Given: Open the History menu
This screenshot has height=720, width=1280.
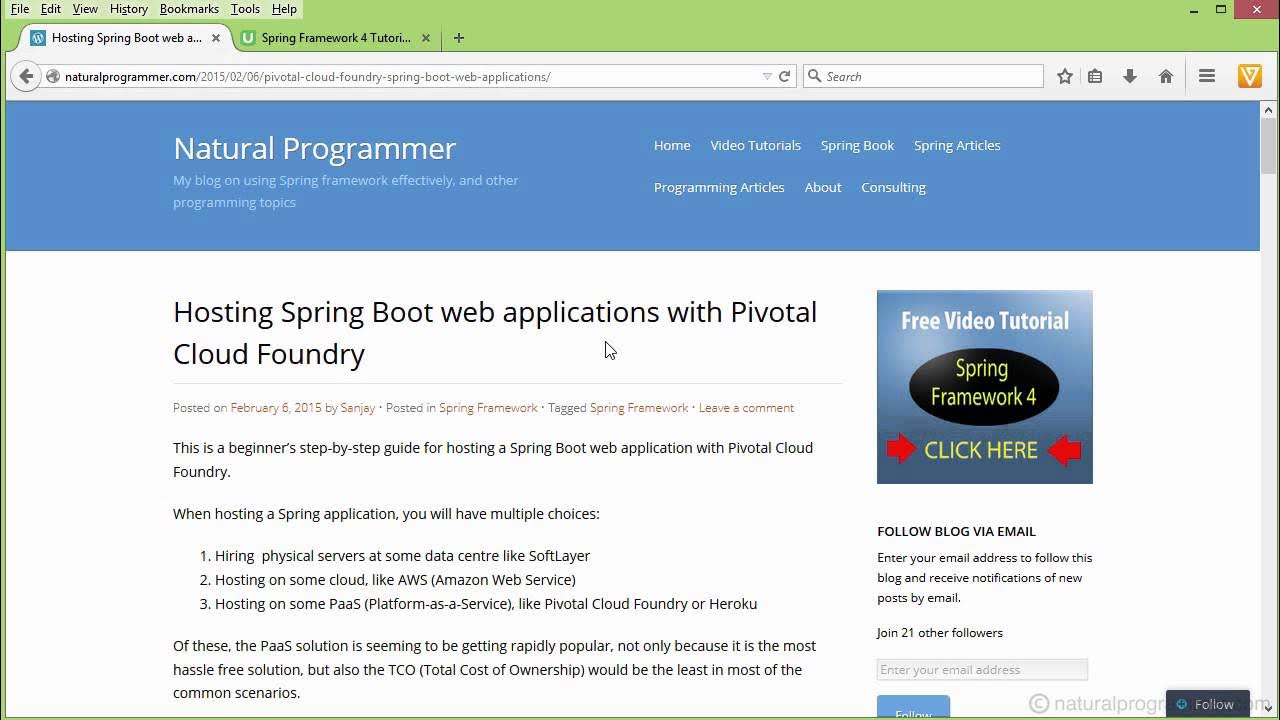Looking at the screenshot, I should (129, 9).
